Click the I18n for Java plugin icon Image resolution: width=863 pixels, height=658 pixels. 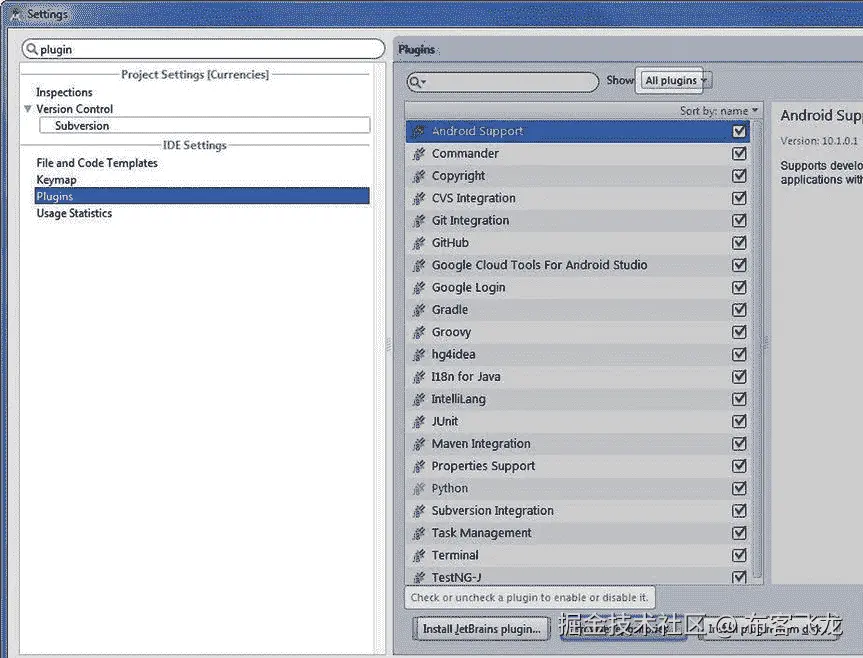point(419,377)
